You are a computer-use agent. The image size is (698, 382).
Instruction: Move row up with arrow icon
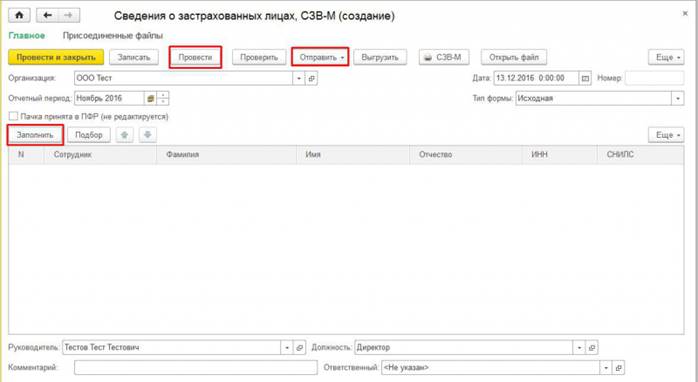(125, 135)
